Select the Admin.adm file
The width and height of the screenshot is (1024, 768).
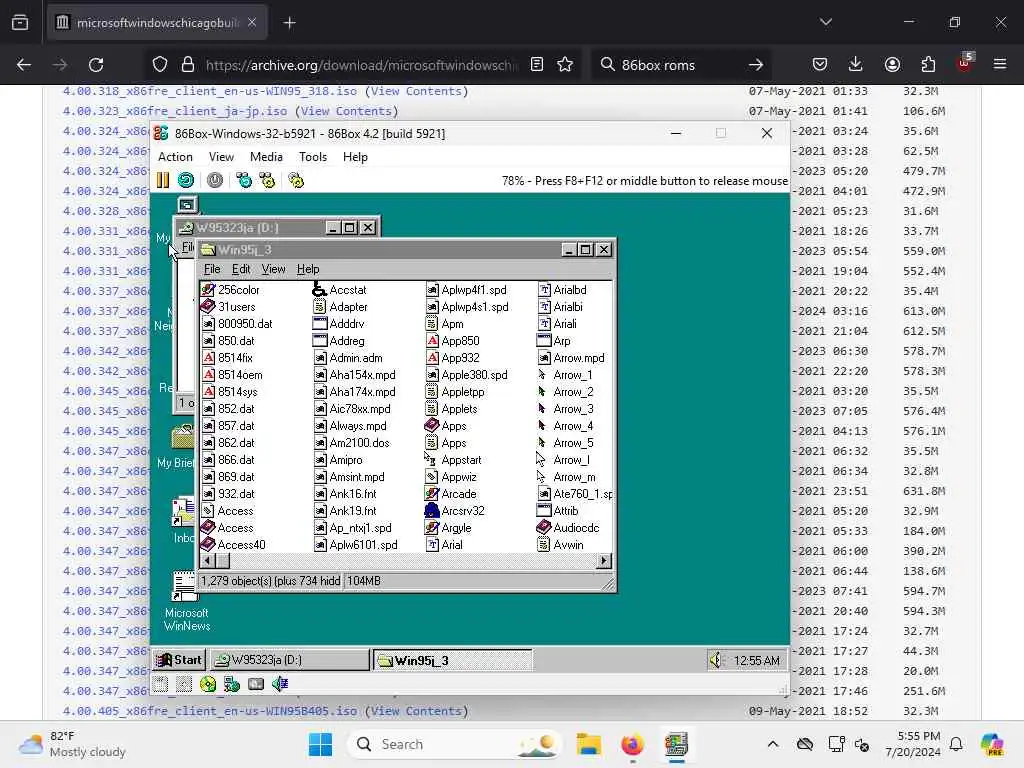348,358
